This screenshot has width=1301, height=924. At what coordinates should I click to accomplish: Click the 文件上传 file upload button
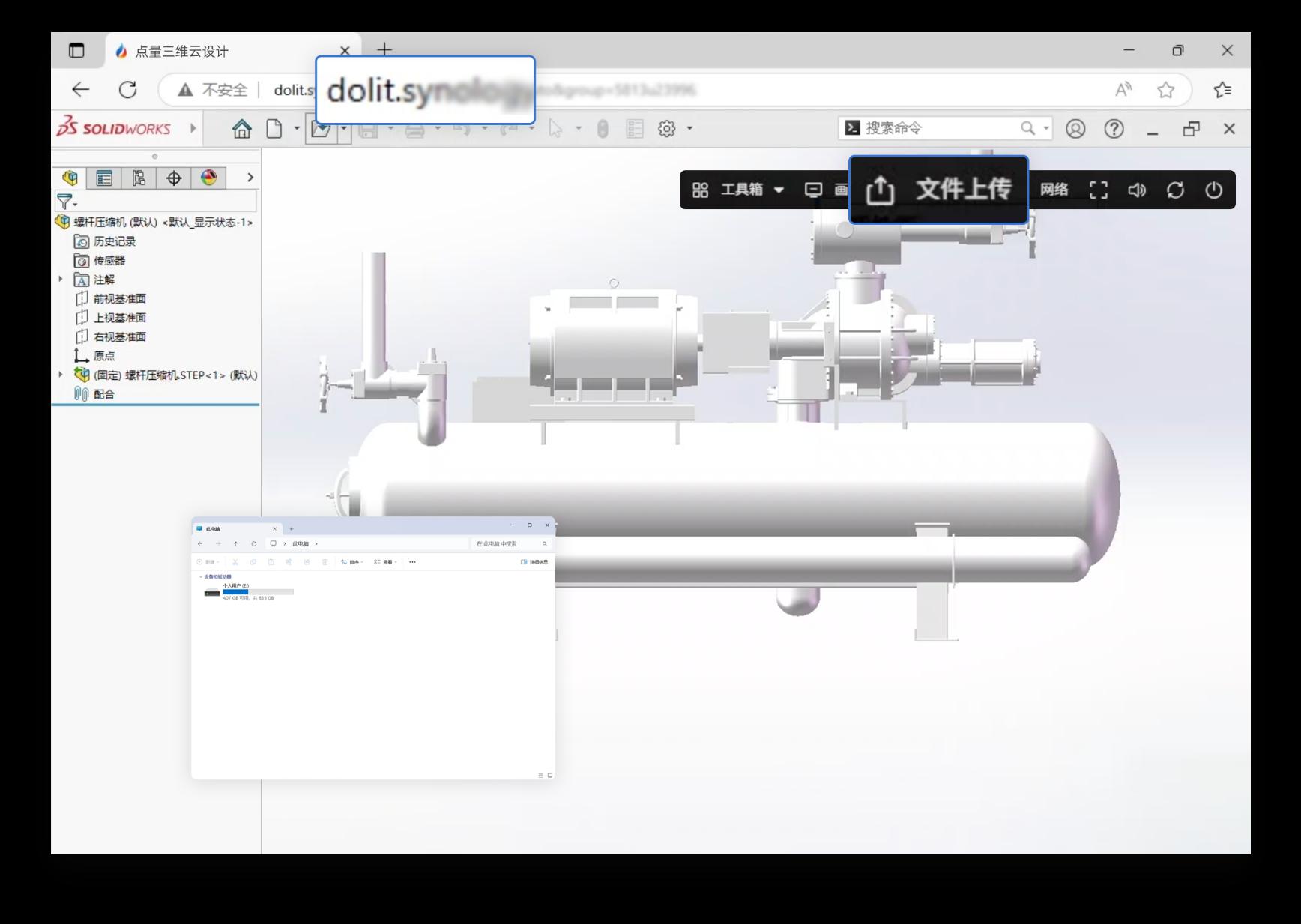click(938, 190)
